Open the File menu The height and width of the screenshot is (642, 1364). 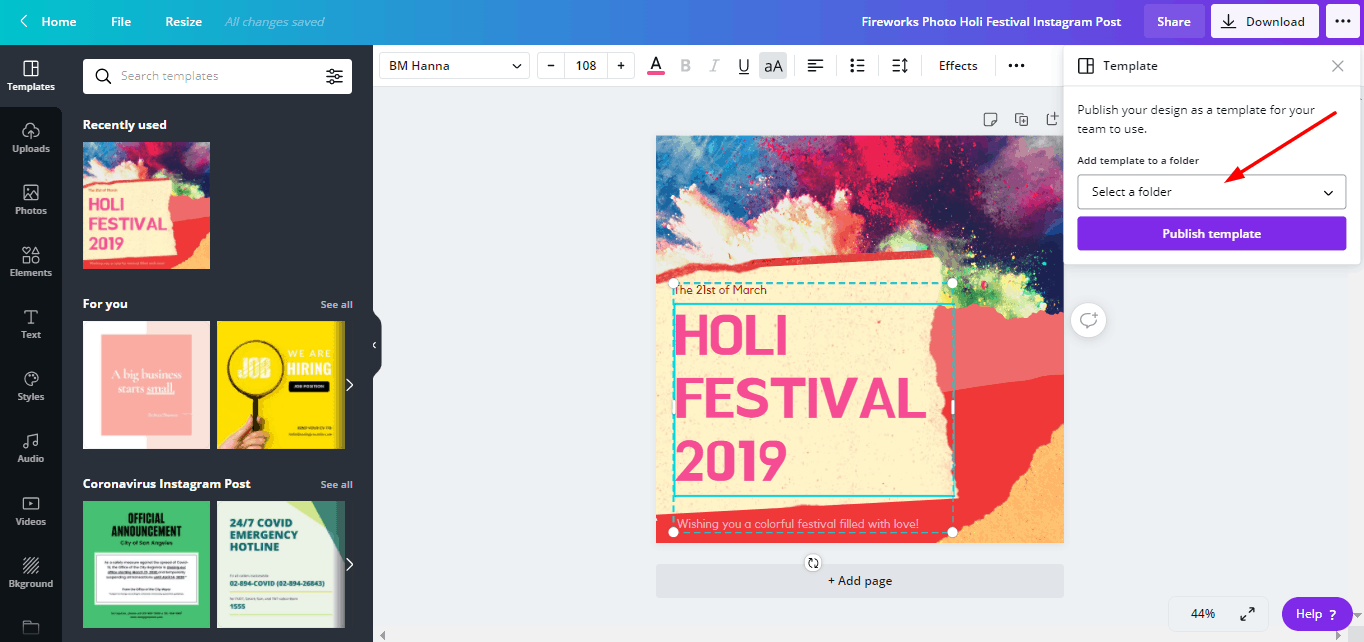tap(121, 21)
